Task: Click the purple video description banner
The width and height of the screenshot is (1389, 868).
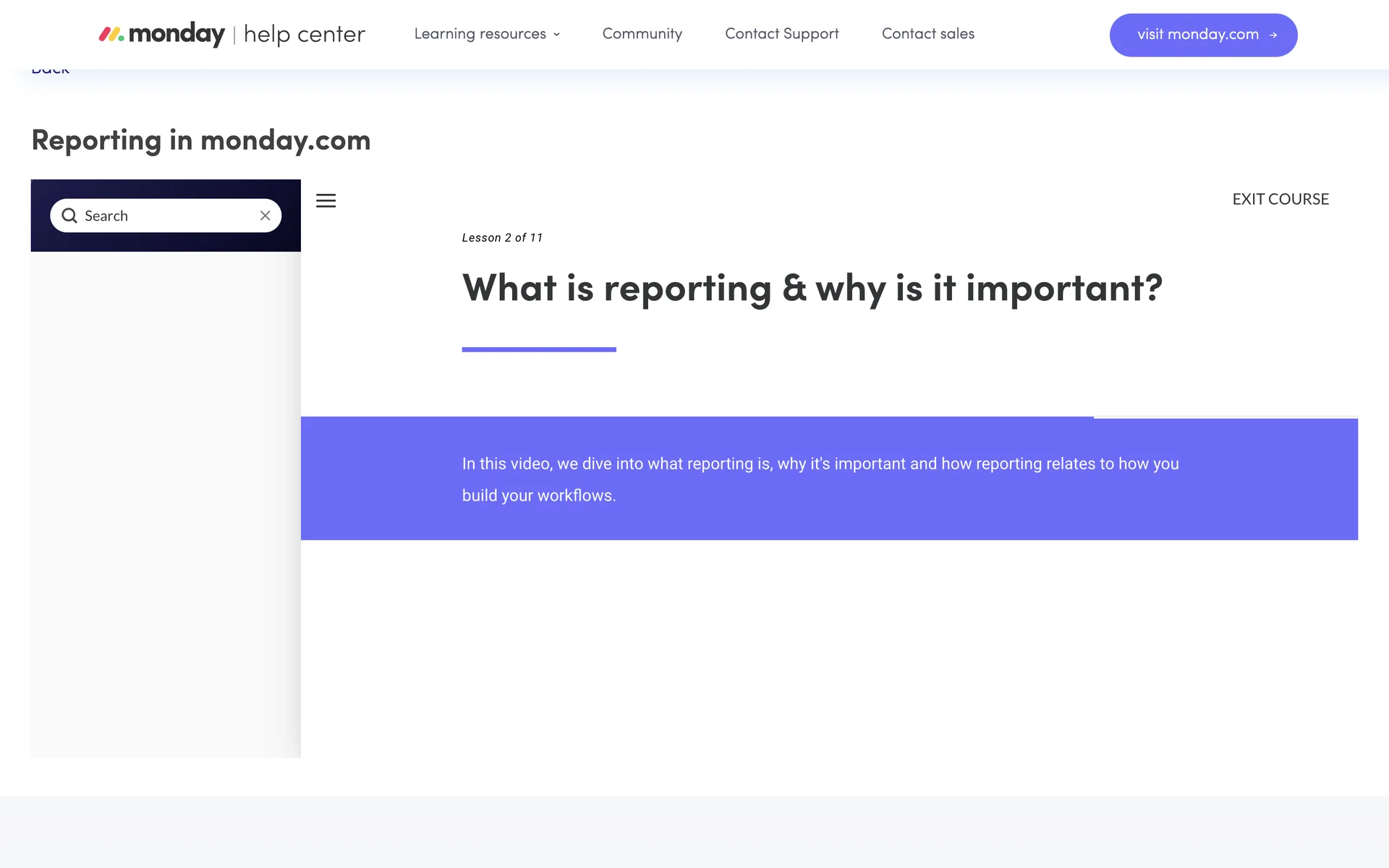Action: (829, 479)
